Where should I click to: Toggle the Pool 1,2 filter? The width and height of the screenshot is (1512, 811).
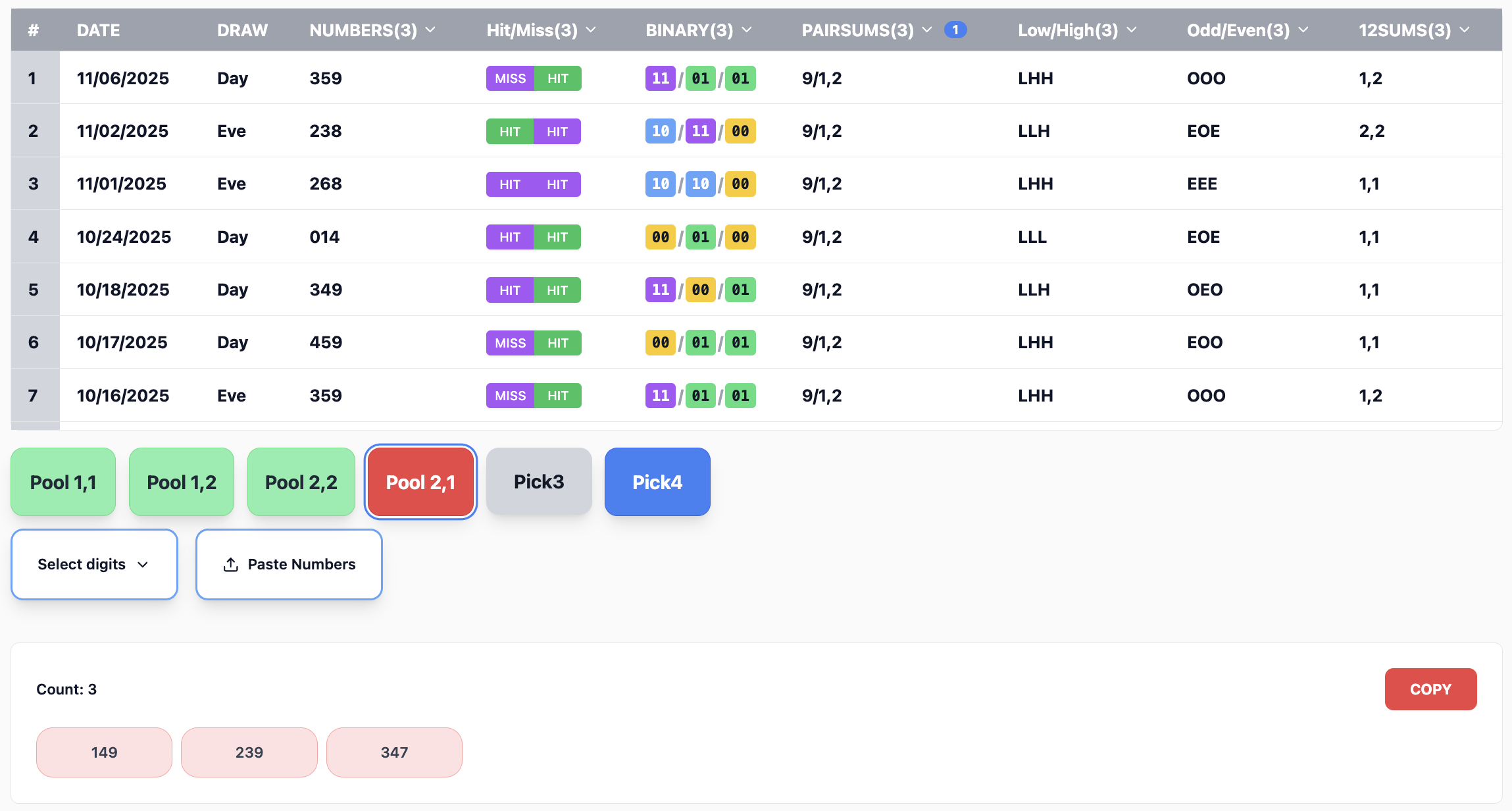[x=182, y=482]
